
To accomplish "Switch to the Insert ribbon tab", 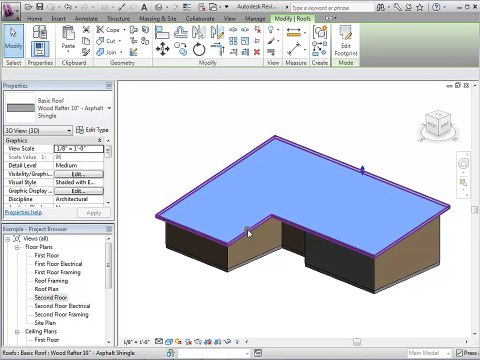I will 59,19.
